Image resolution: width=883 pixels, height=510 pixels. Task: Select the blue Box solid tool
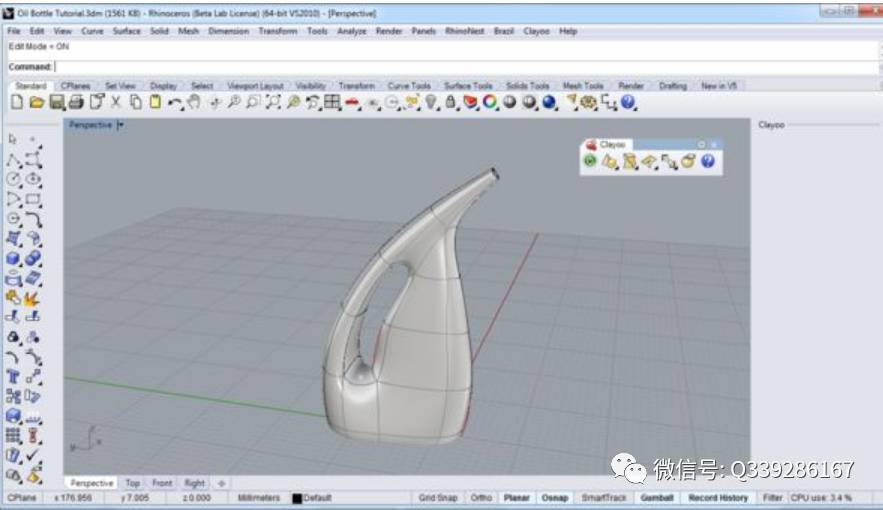14,258
